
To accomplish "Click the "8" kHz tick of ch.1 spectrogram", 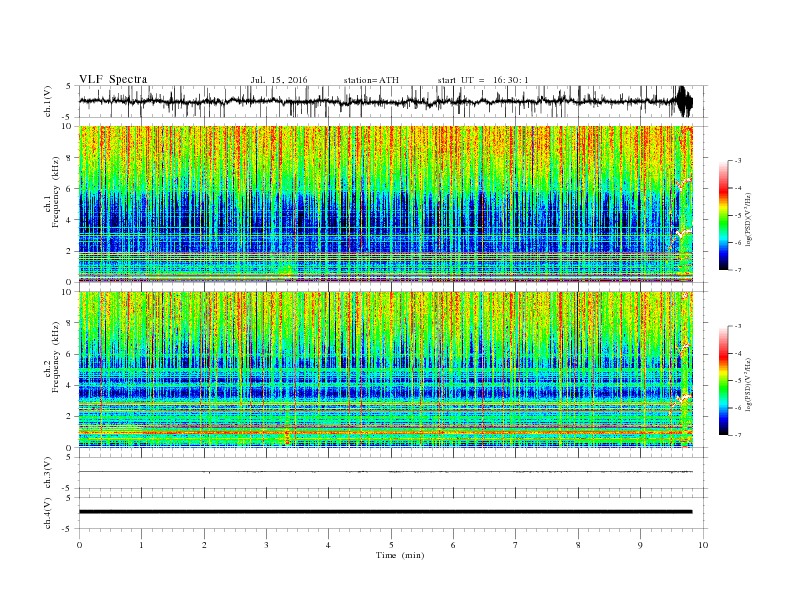I will 69,158.
